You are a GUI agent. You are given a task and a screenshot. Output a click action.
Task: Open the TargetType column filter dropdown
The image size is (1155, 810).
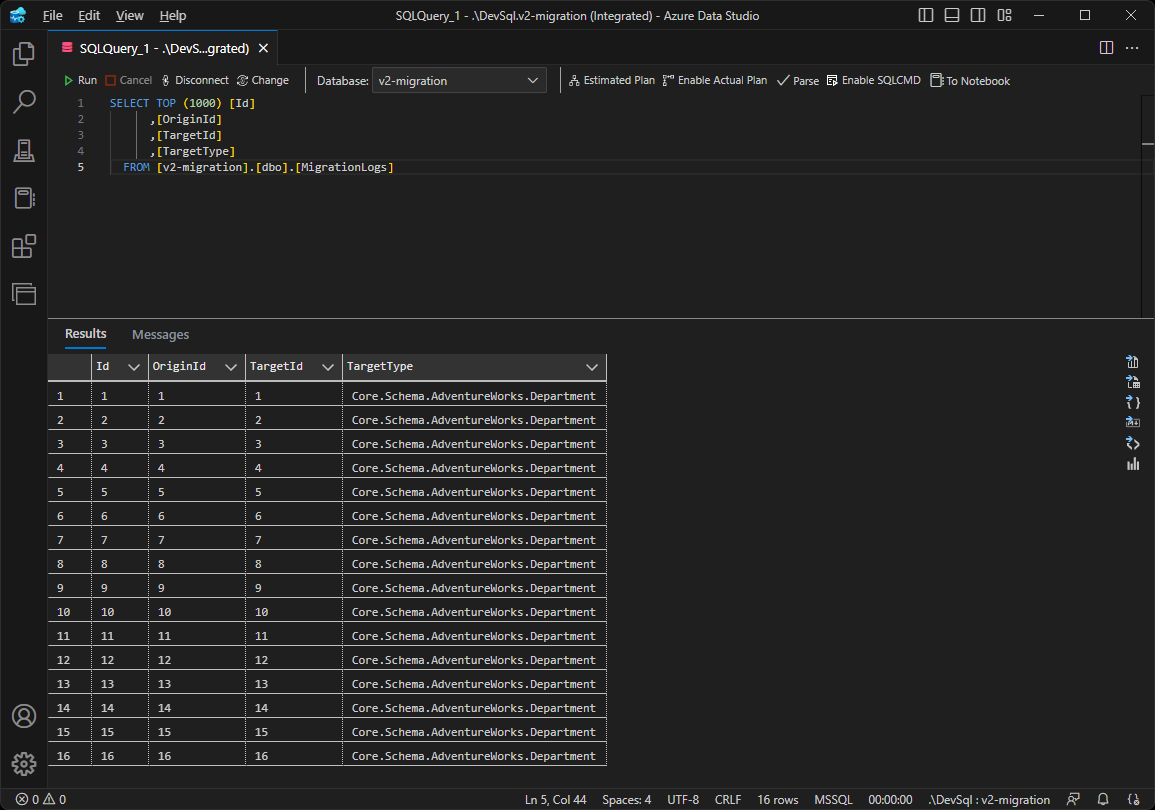(x=591, y=367)
